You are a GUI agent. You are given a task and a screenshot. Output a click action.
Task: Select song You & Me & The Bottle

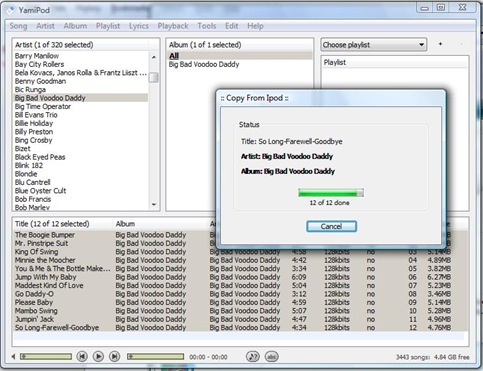click(240, 269)
